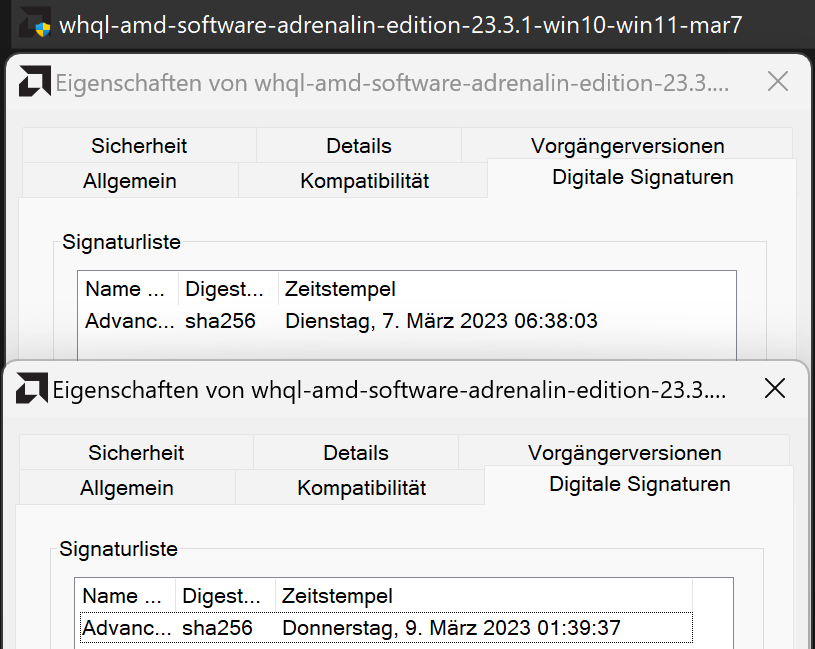
Task: Close the second properties dialog
Action: [x=775, y=389]
